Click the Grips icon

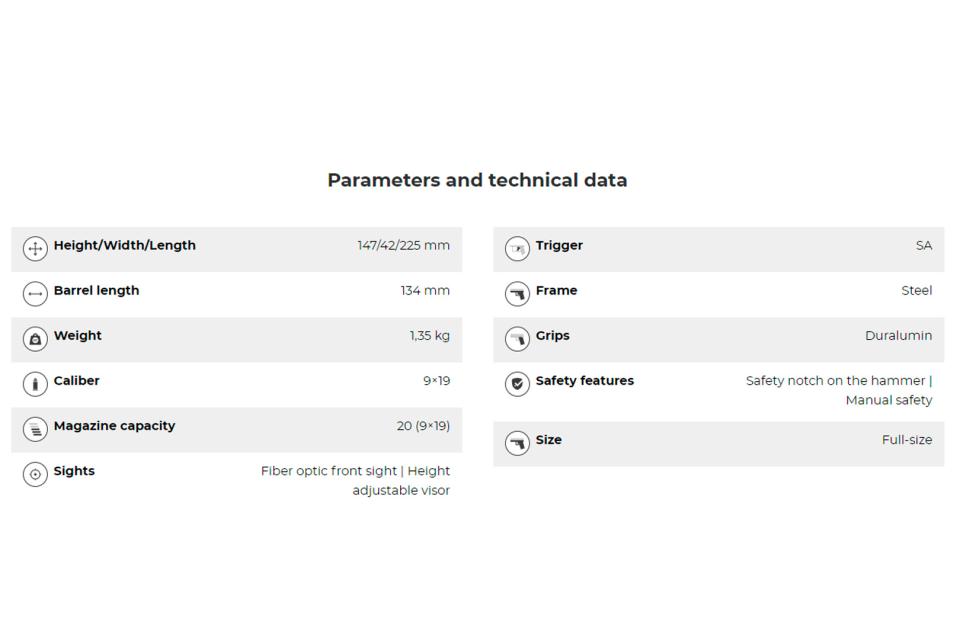[x=517, y=339]
